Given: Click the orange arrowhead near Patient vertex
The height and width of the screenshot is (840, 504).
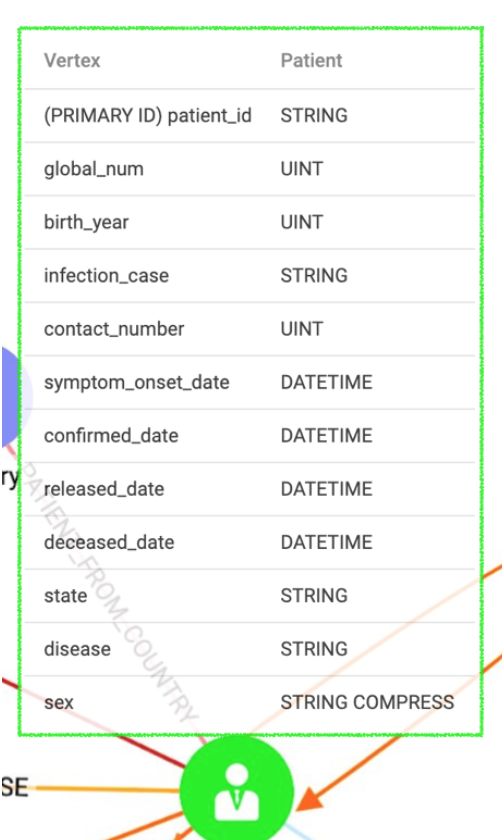Looking at the screenshot, I should click(x=309, y=798).
